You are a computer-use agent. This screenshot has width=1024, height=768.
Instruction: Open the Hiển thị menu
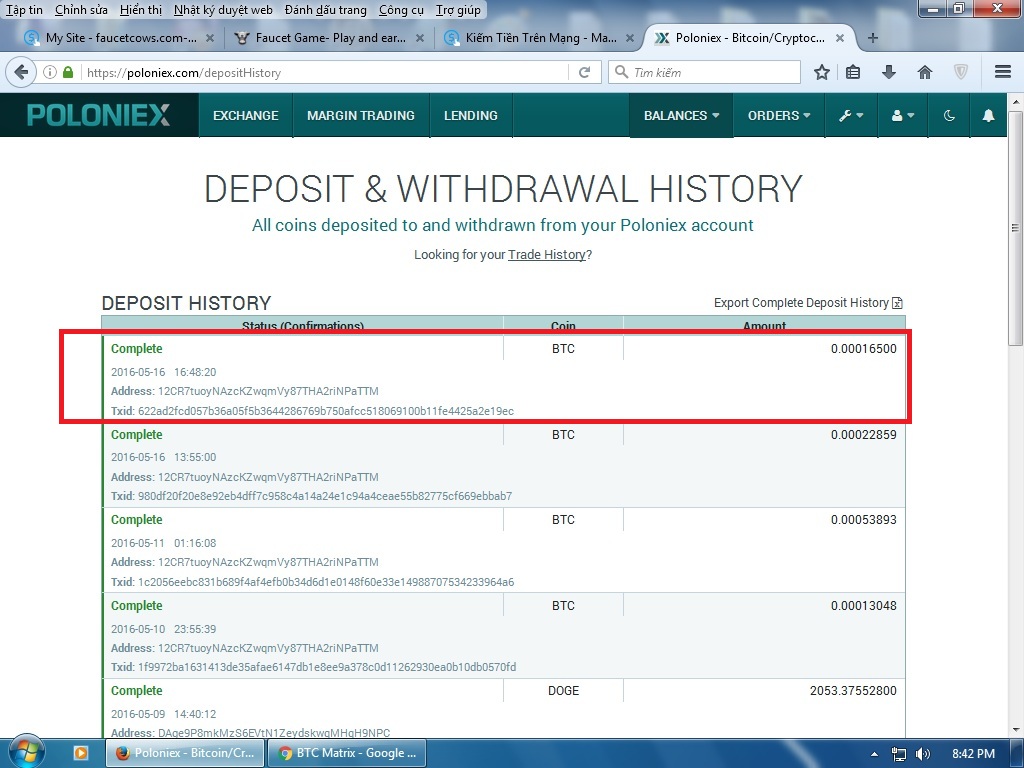pyautogui.click(x=141, y=10)
